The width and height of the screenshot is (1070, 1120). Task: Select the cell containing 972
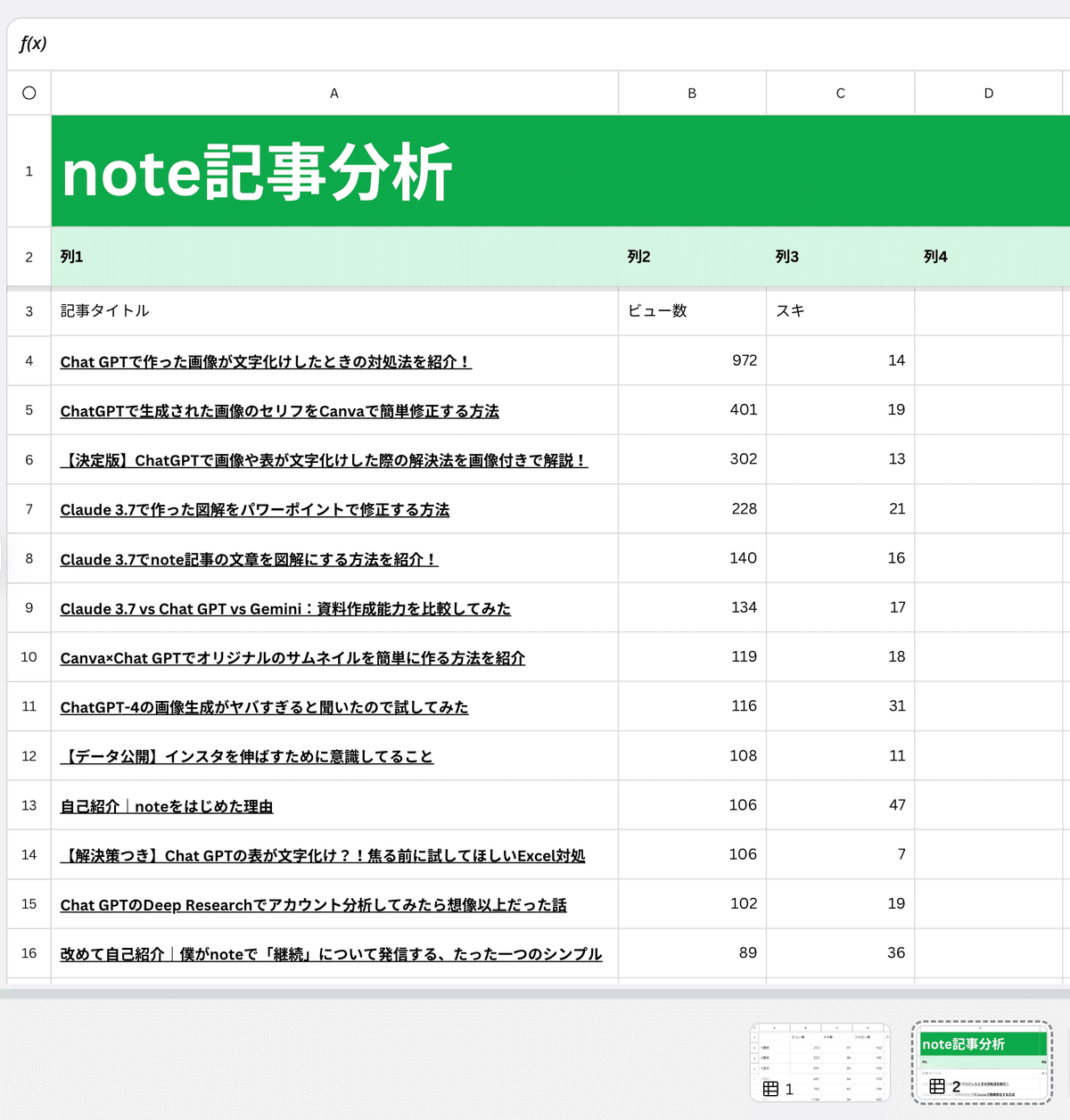[692, 360]
